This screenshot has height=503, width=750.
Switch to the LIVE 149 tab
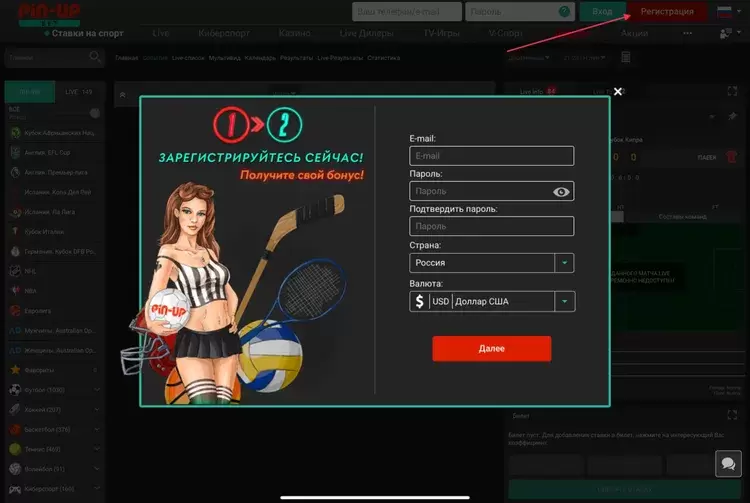pyautogui.click(x=79, y=92)
